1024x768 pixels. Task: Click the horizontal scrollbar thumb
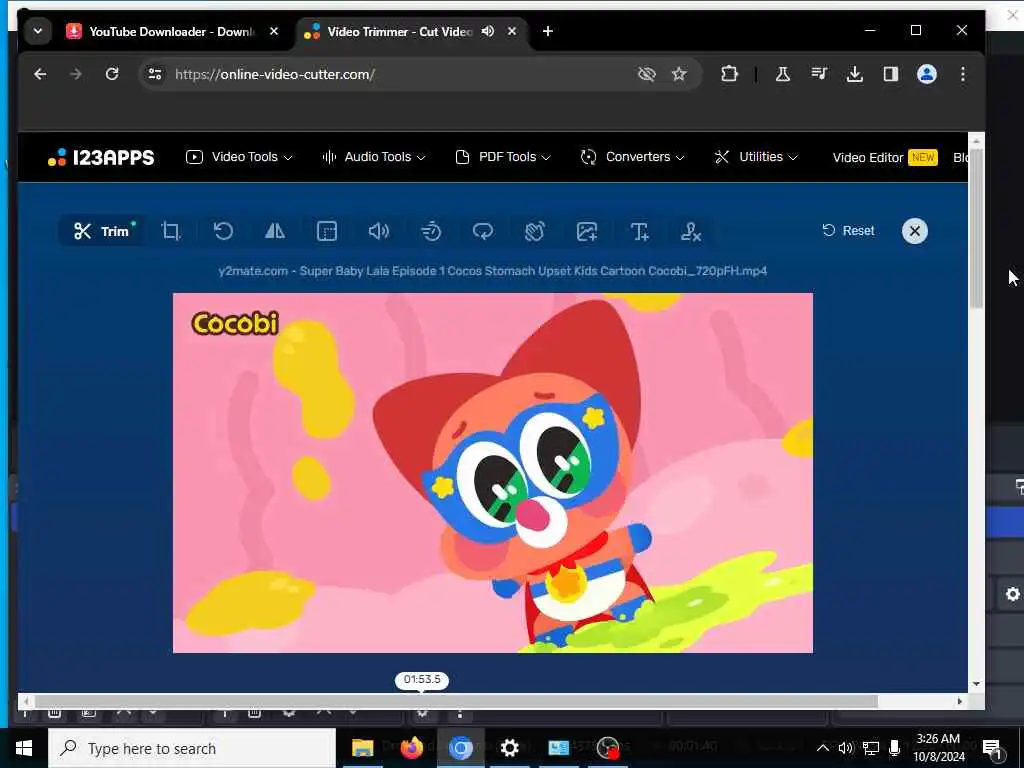point(456,701)
